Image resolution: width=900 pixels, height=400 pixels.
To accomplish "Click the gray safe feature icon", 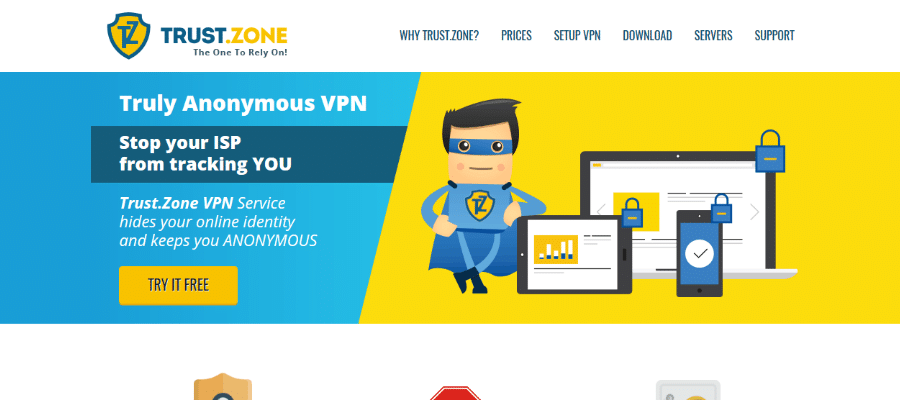I will [x=688, y=390].
